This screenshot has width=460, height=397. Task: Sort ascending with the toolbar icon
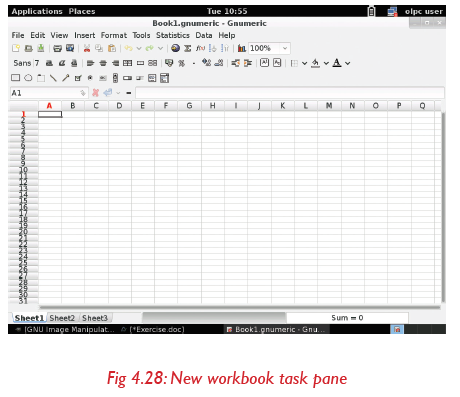click(212, 48)
